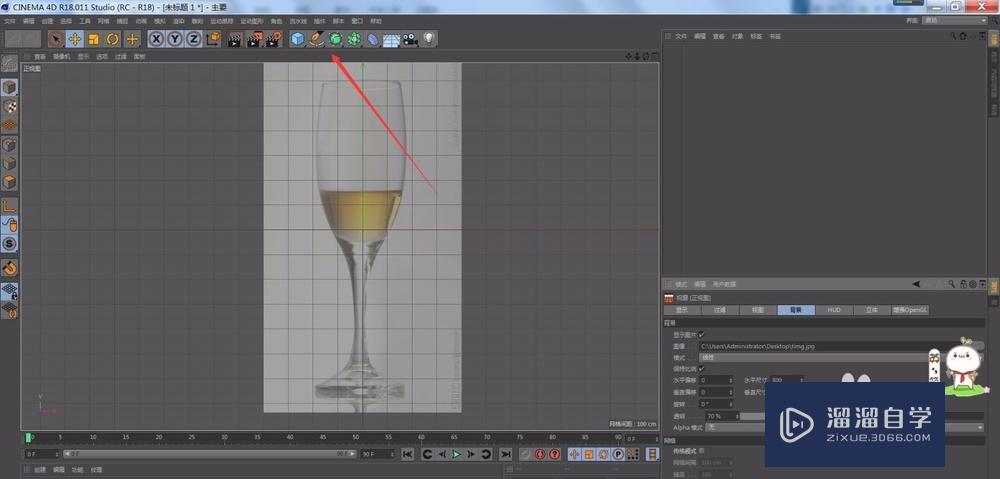Viewport: 1000px width, 479px height.
Task: Select the live selection arrow tool
Action: tap(55, 39)
